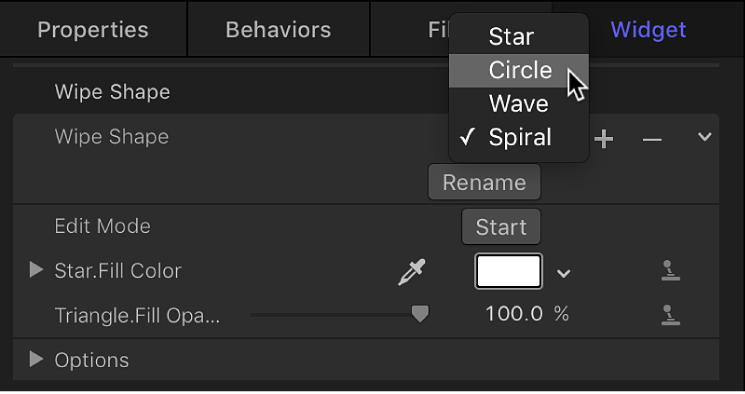The image size is (745, 394).
Task: Select the Wave menu option
Action: 519,104
